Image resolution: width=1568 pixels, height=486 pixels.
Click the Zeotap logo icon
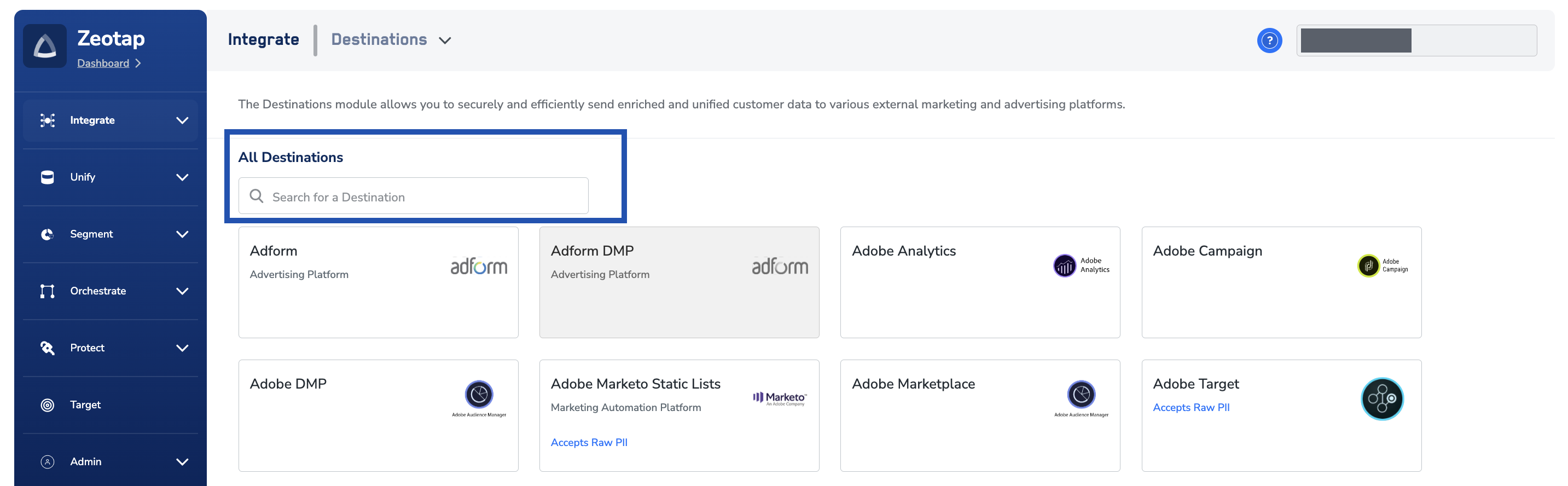[x=44, y=47]
